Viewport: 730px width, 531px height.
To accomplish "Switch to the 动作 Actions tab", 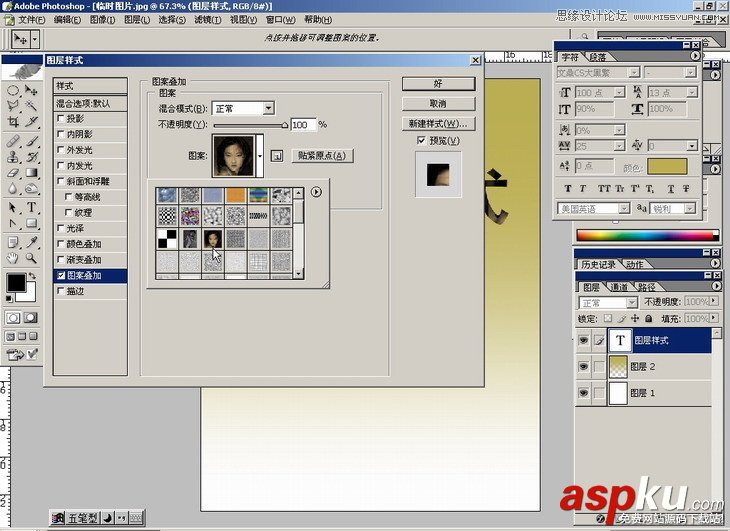I will pyautogui.click(x=635, y=264).
